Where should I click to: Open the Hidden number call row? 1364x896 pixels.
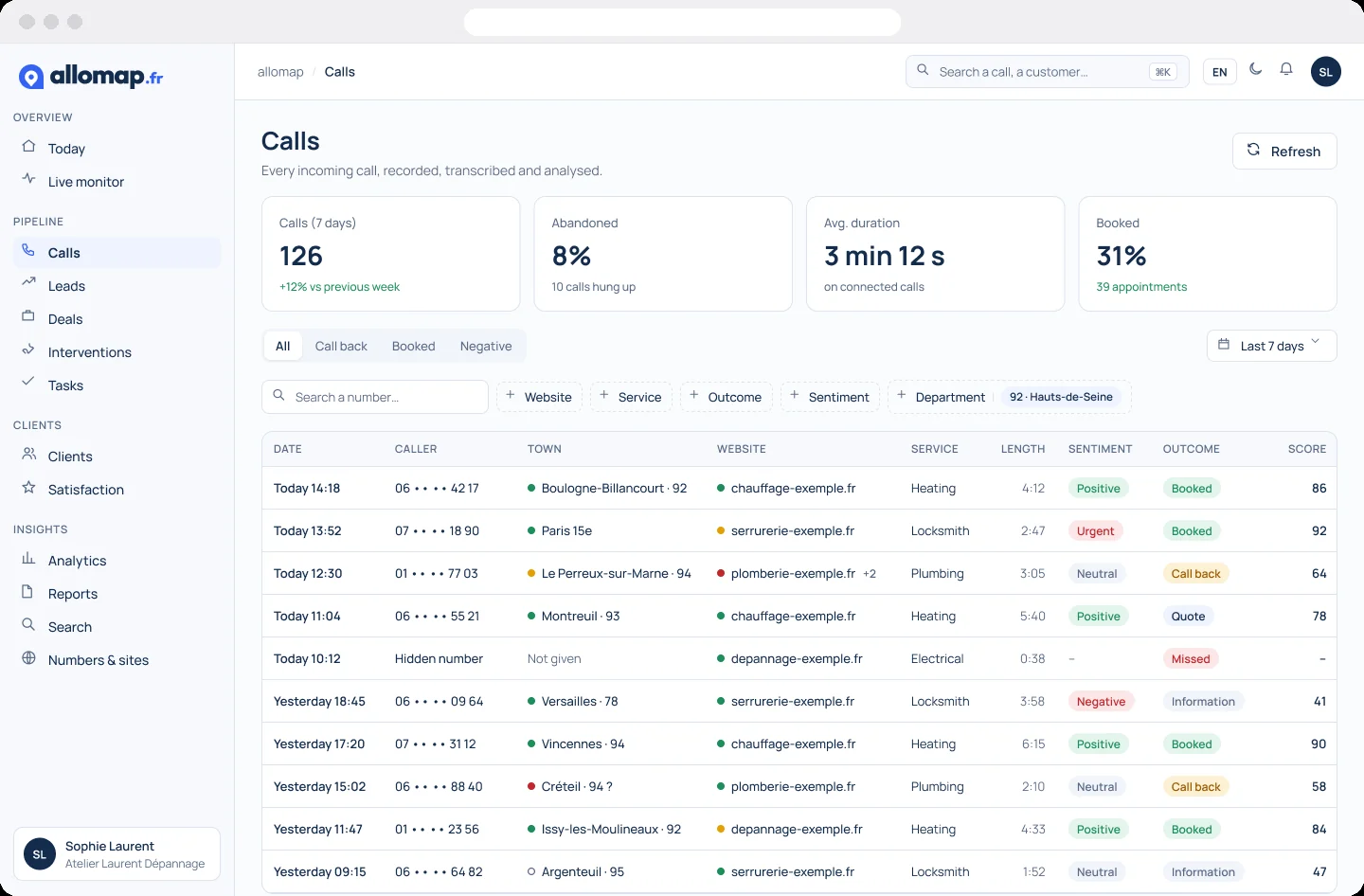tap(799, 659)
